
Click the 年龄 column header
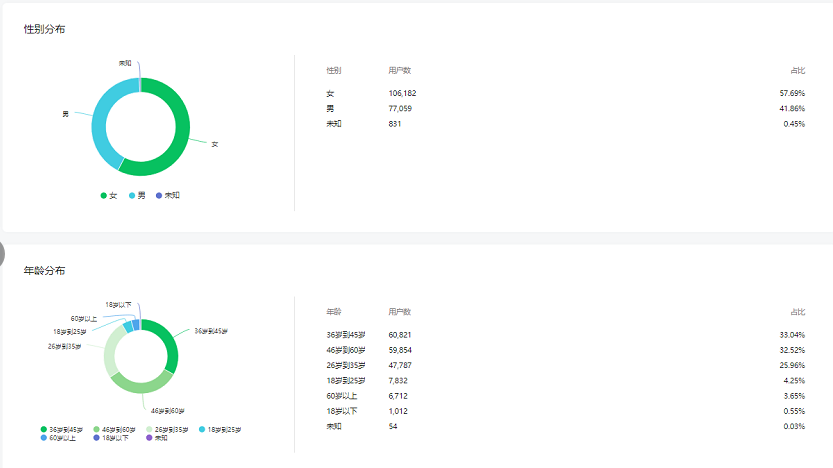[x=334, y=312]
